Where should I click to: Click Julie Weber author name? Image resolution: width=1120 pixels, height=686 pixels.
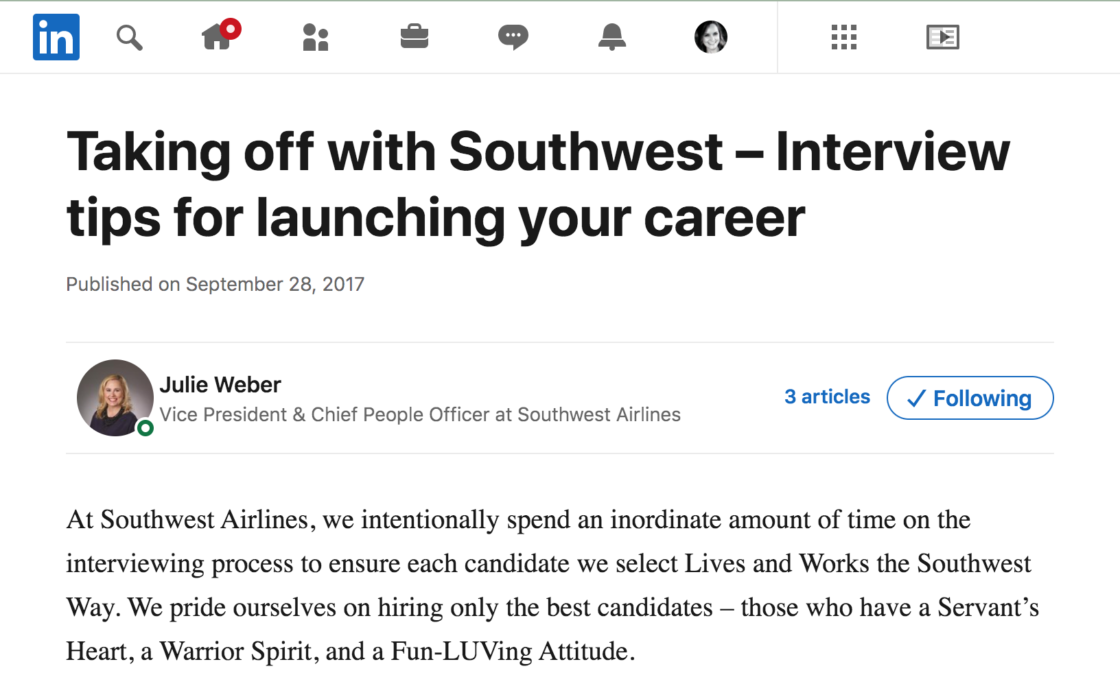(x=220, y=384)
